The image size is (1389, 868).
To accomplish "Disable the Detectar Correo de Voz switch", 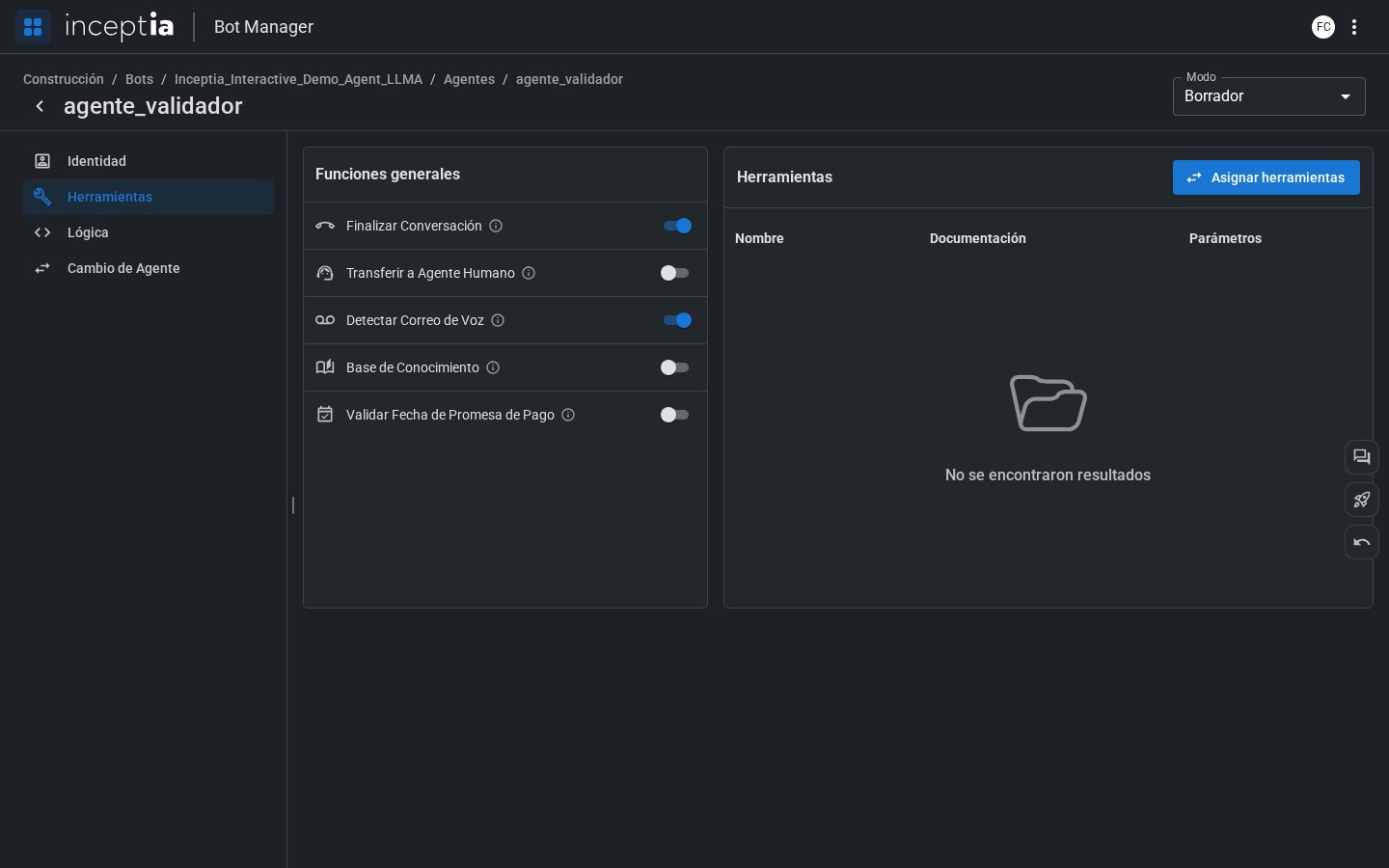I will pos(677,320).
